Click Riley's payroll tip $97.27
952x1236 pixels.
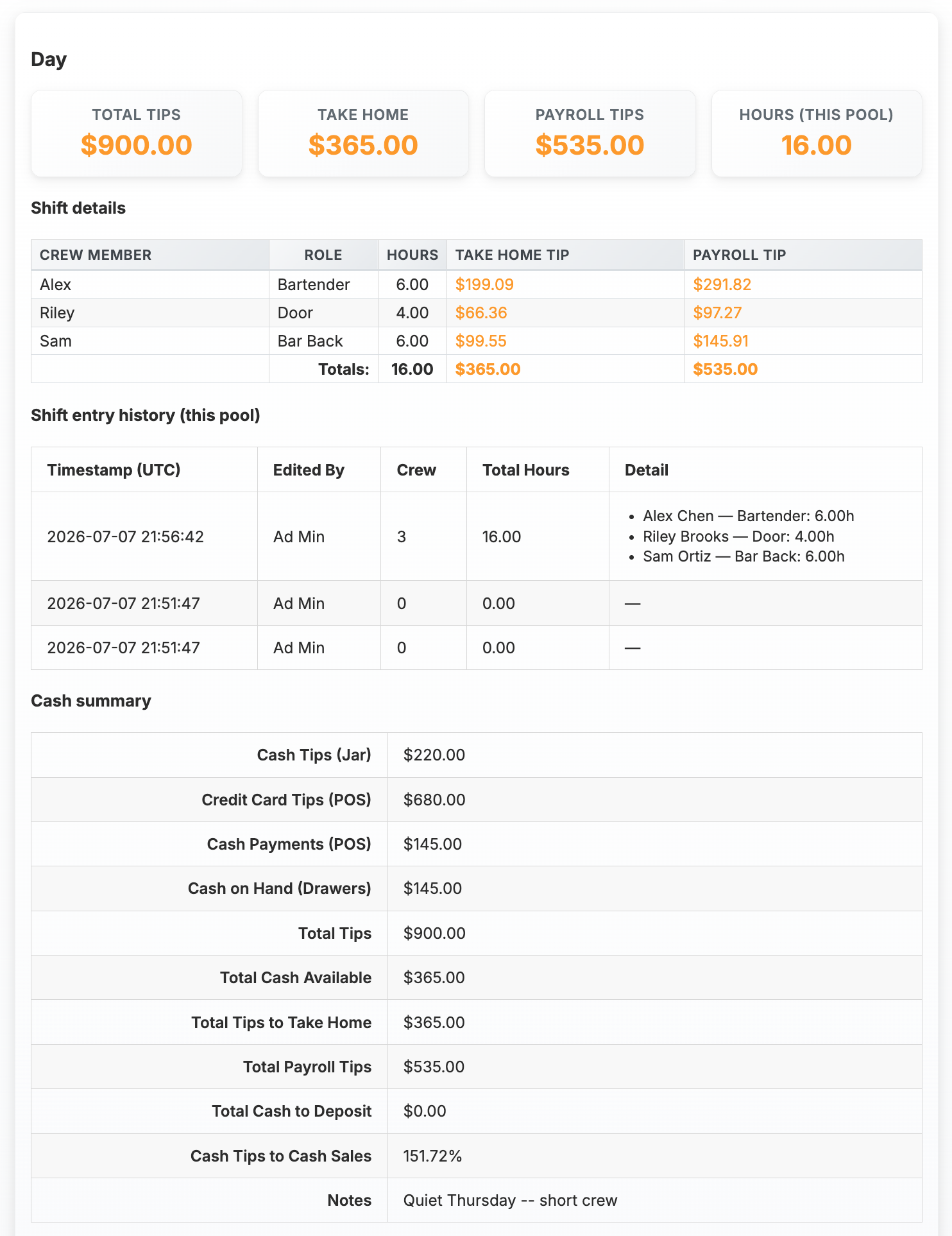pyautogui.click(x=717, y=313)
